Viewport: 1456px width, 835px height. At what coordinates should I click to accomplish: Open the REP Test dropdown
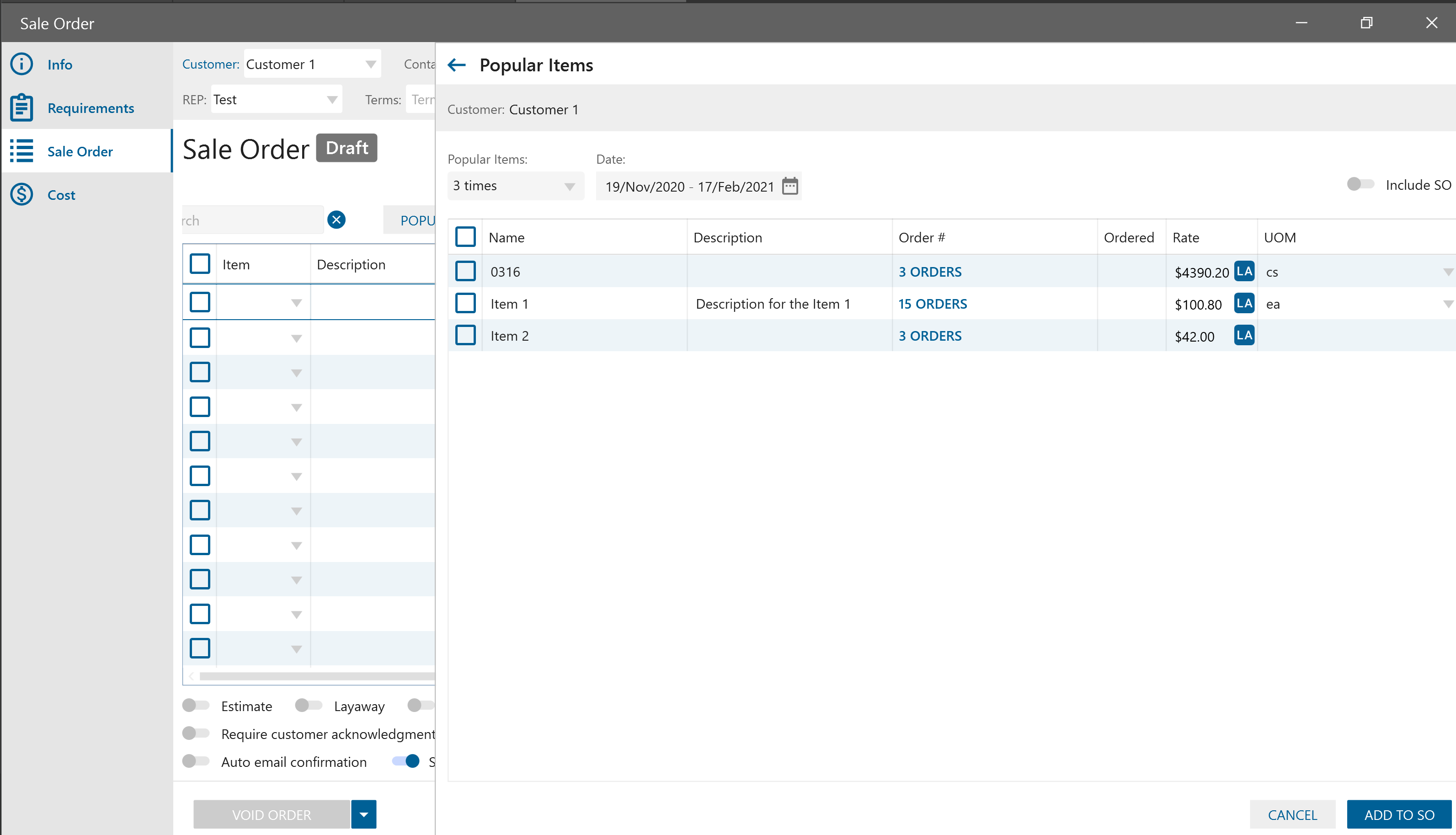tap(332, 100)
